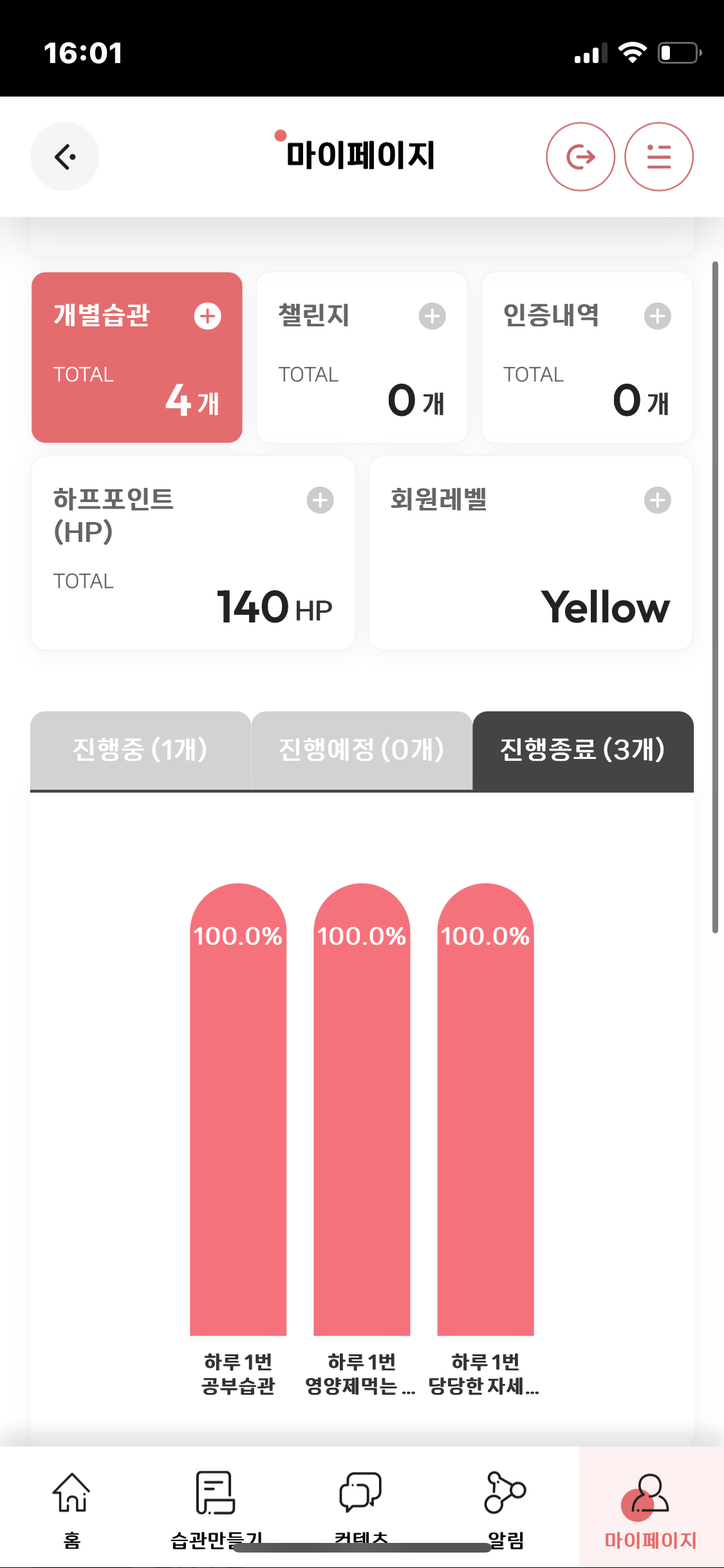
Task: Switch to 진행예정 (0개) tab
Action: [x=361, y=750]
